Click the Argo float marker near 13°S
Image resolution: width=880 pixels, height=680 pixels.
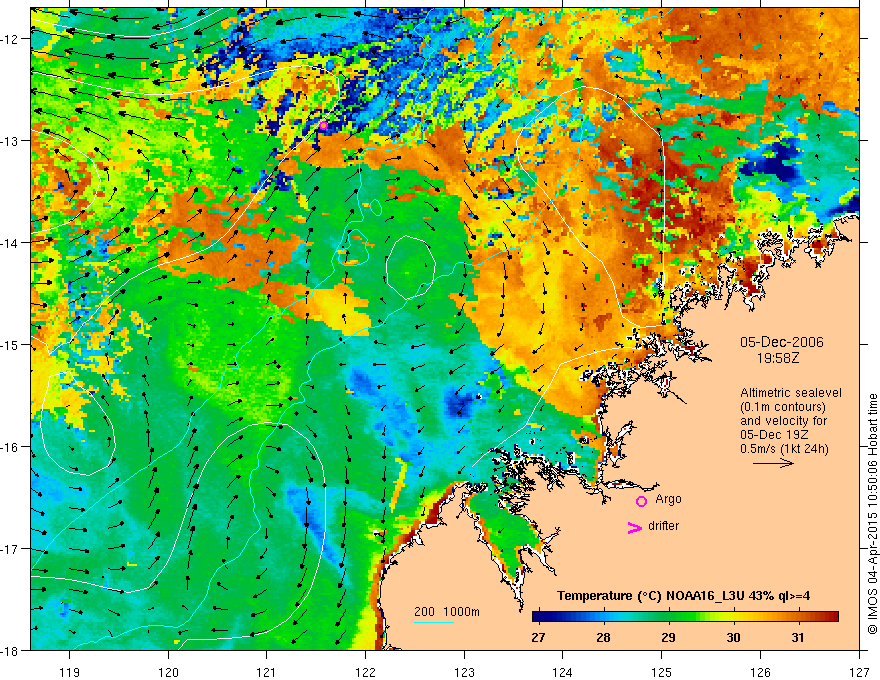coord(323,125)
